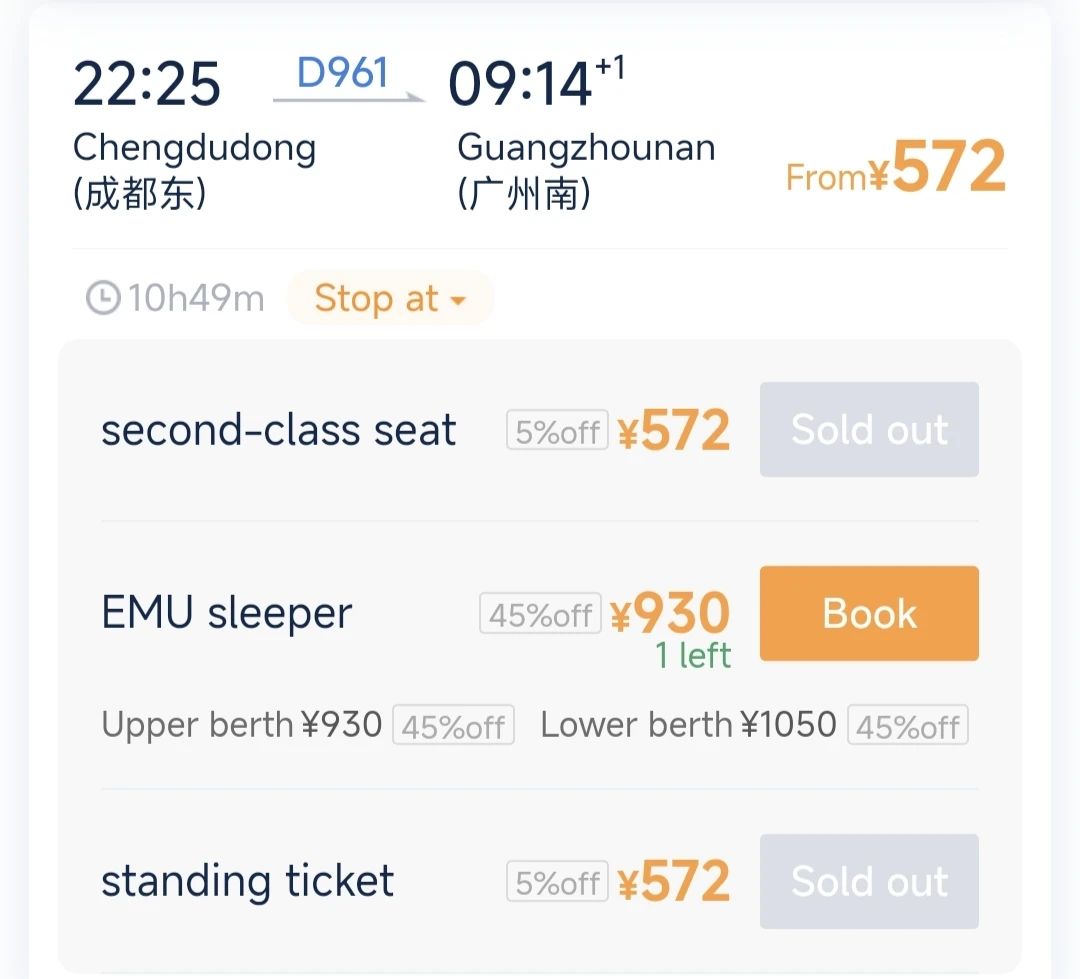Click the From ¥572 price
1080x979 pixels.
[x=896, y=167]
